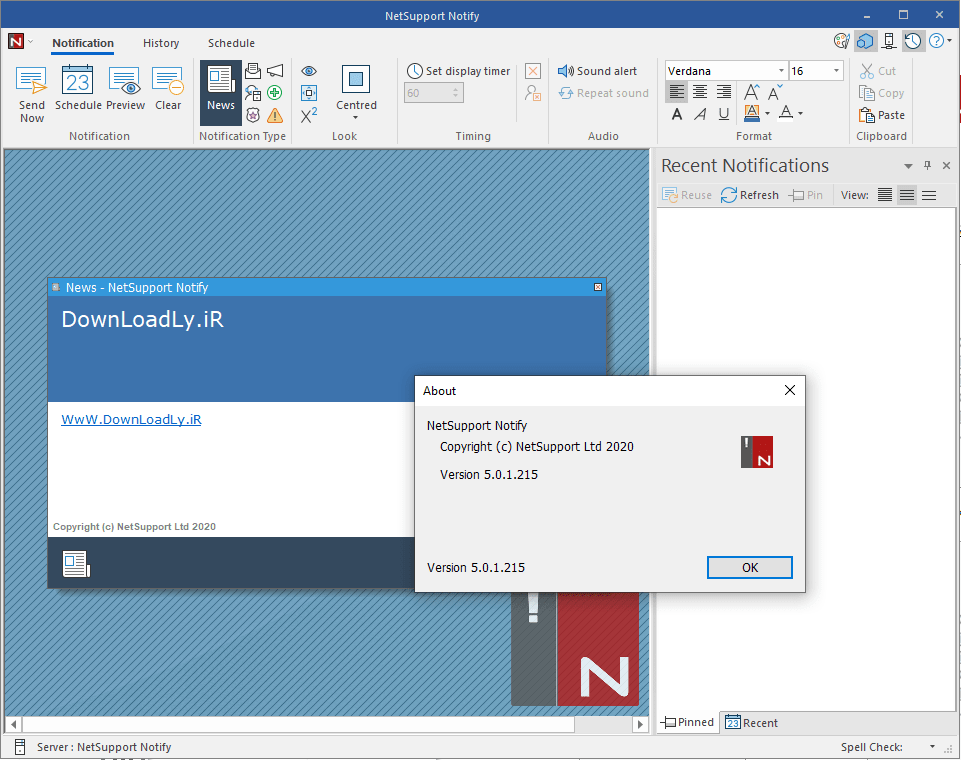
Task: Click the Send Now button
Action: (31, 94)
